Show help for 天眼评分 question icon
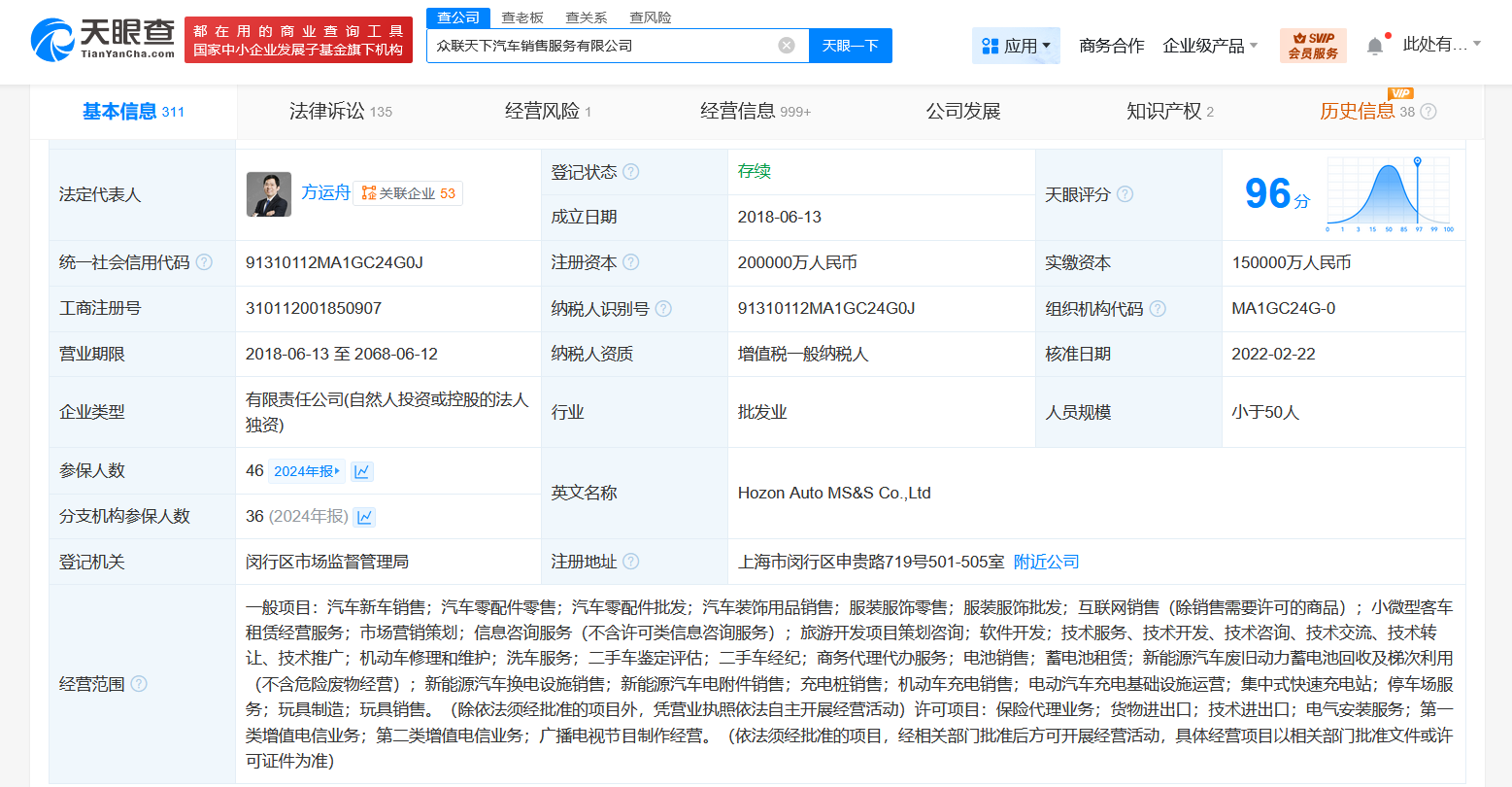Screen dimensions: 1512x787 click(1125, 194)
